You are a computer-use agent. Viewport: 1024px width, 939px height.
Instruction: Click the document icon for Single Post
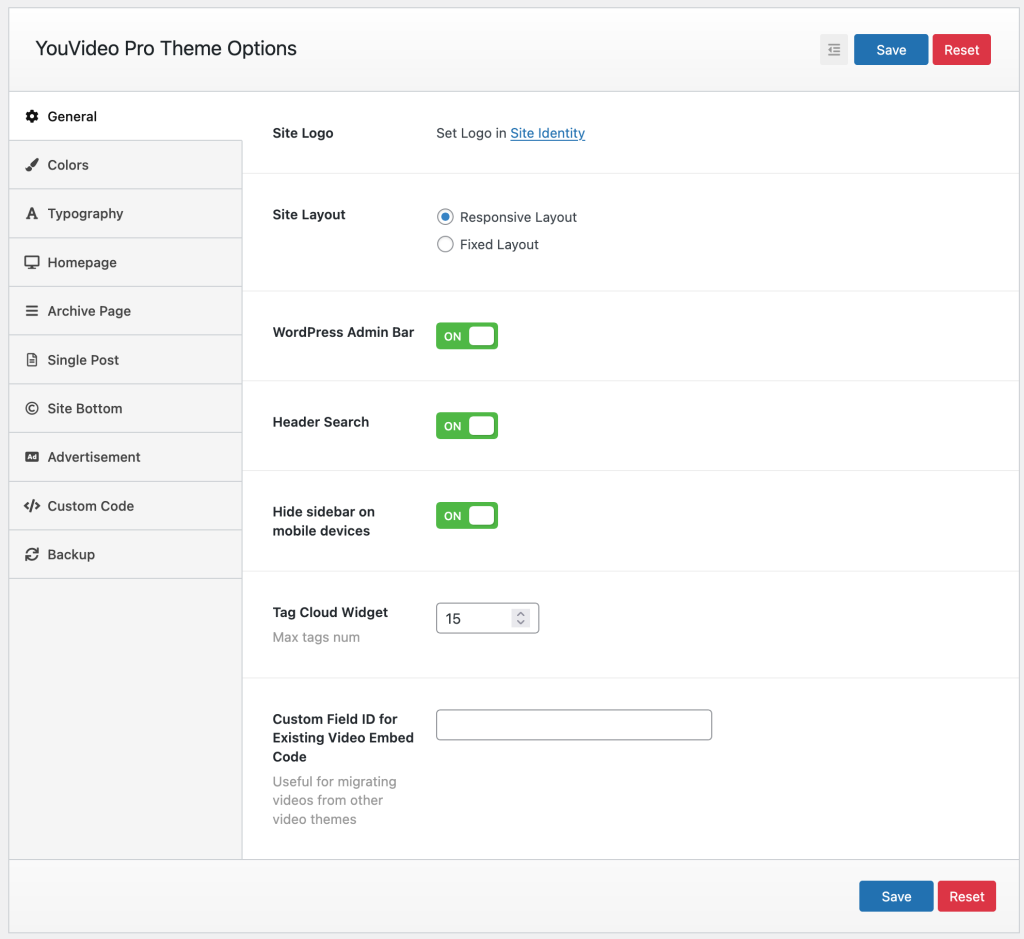[32, 360]
